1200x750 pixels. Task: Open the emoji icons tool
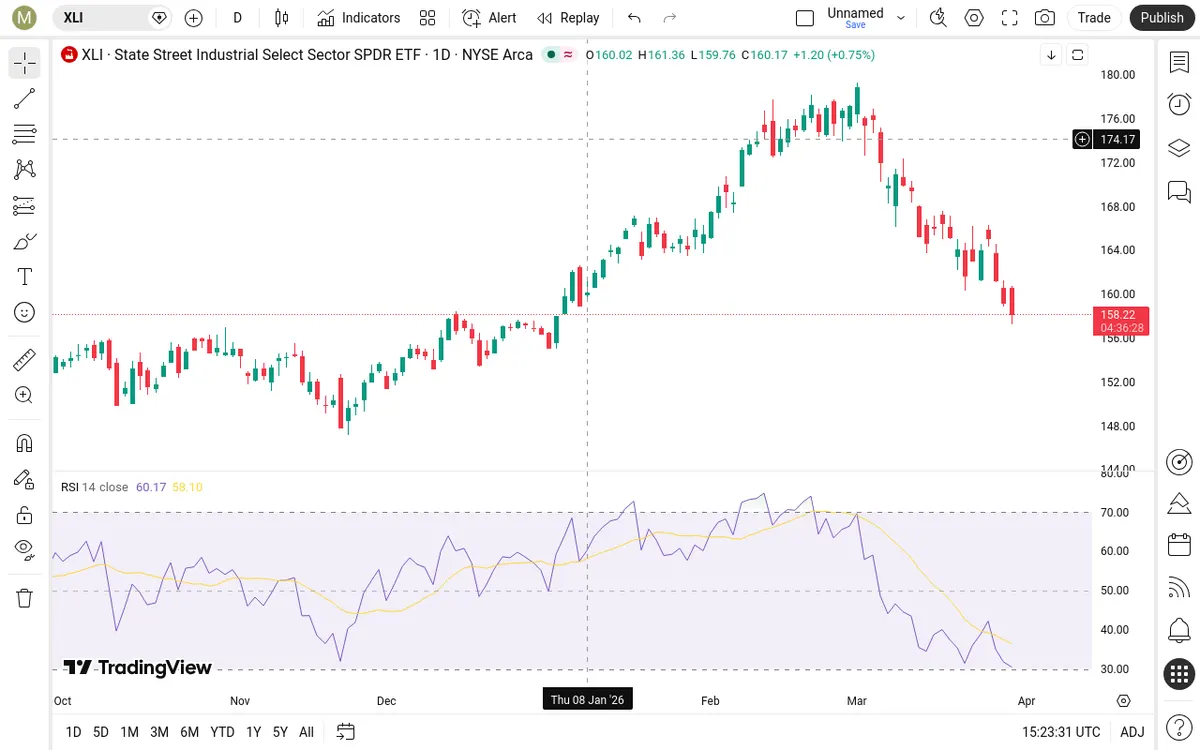click(x=25, y=313)
